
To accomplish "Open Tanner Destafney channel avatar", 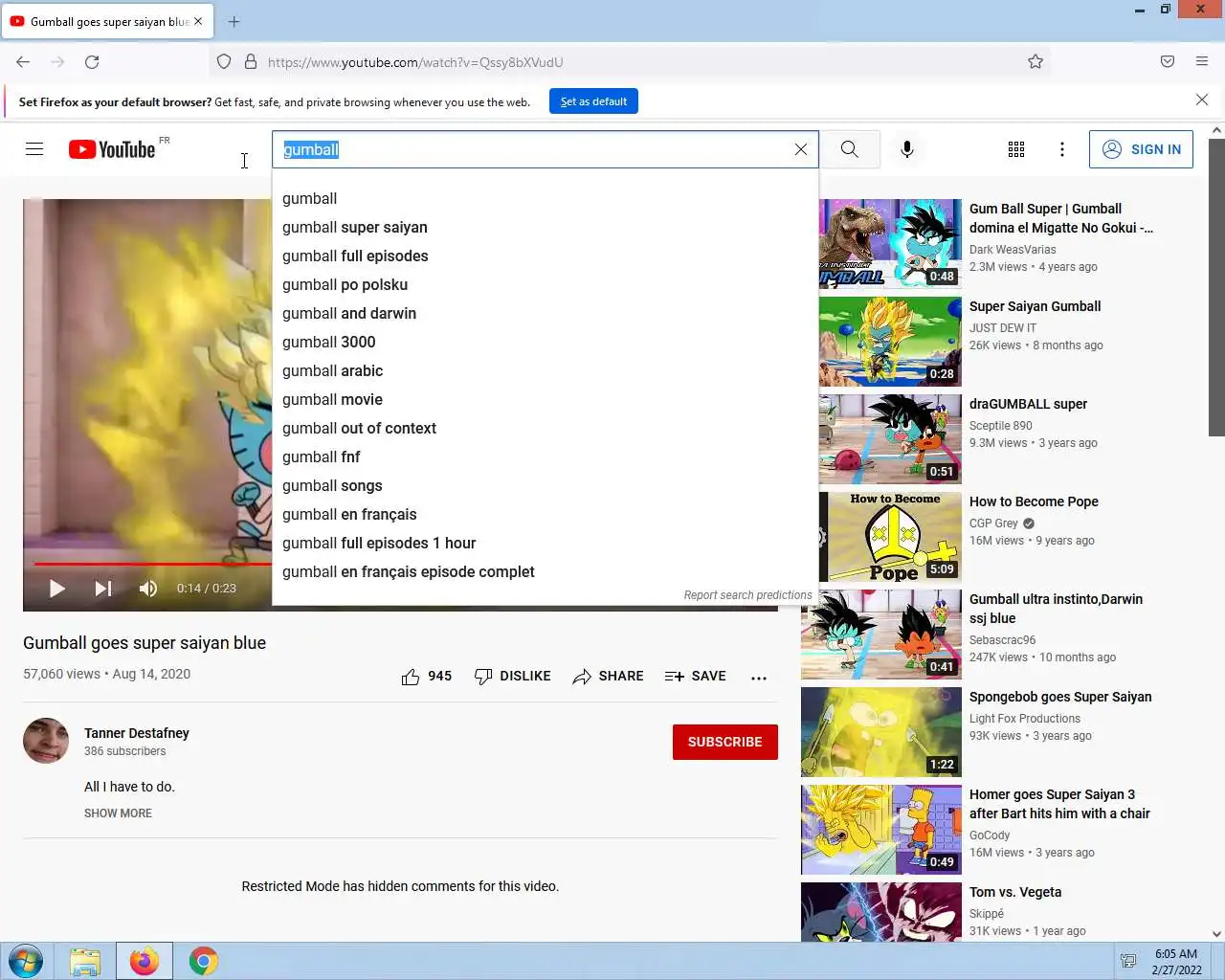I will (x=46, y=741).
